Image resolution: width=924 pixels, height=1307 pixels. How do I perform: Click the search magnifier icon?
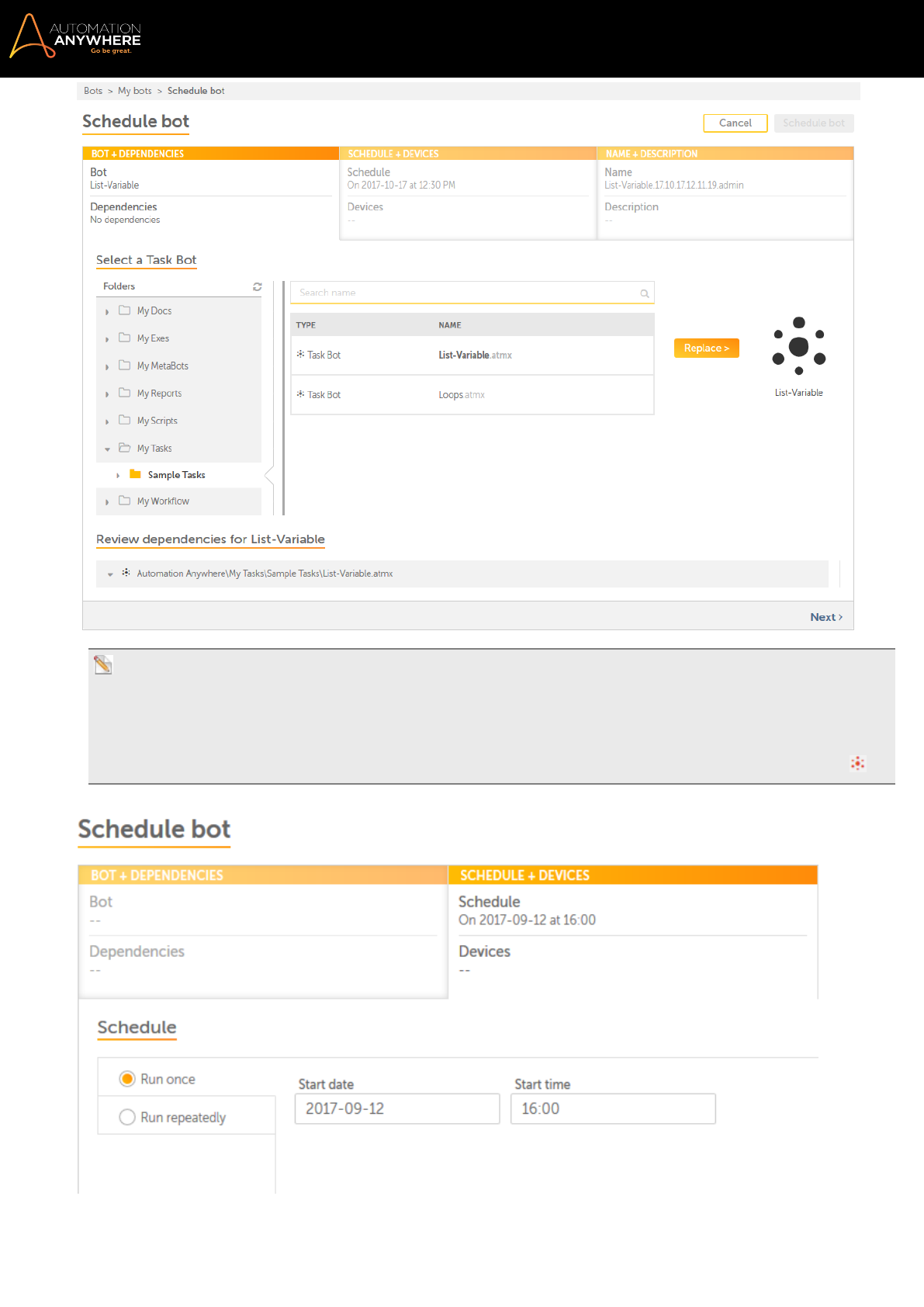coord(644,293)
